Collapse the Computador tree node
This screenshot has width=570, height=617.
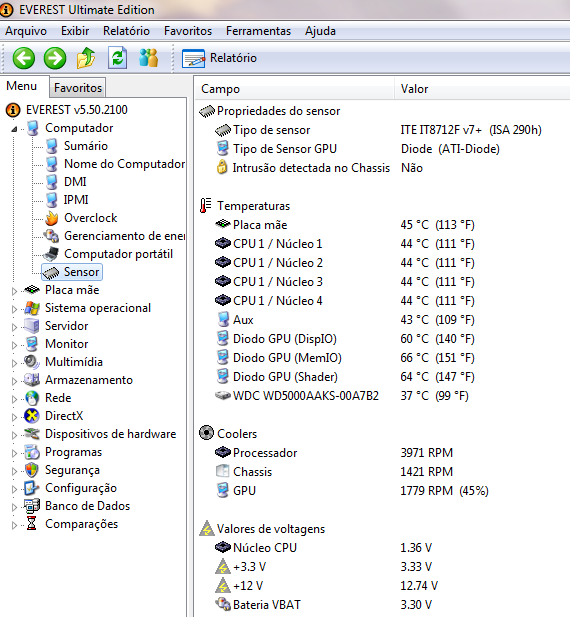click(14, 129)
